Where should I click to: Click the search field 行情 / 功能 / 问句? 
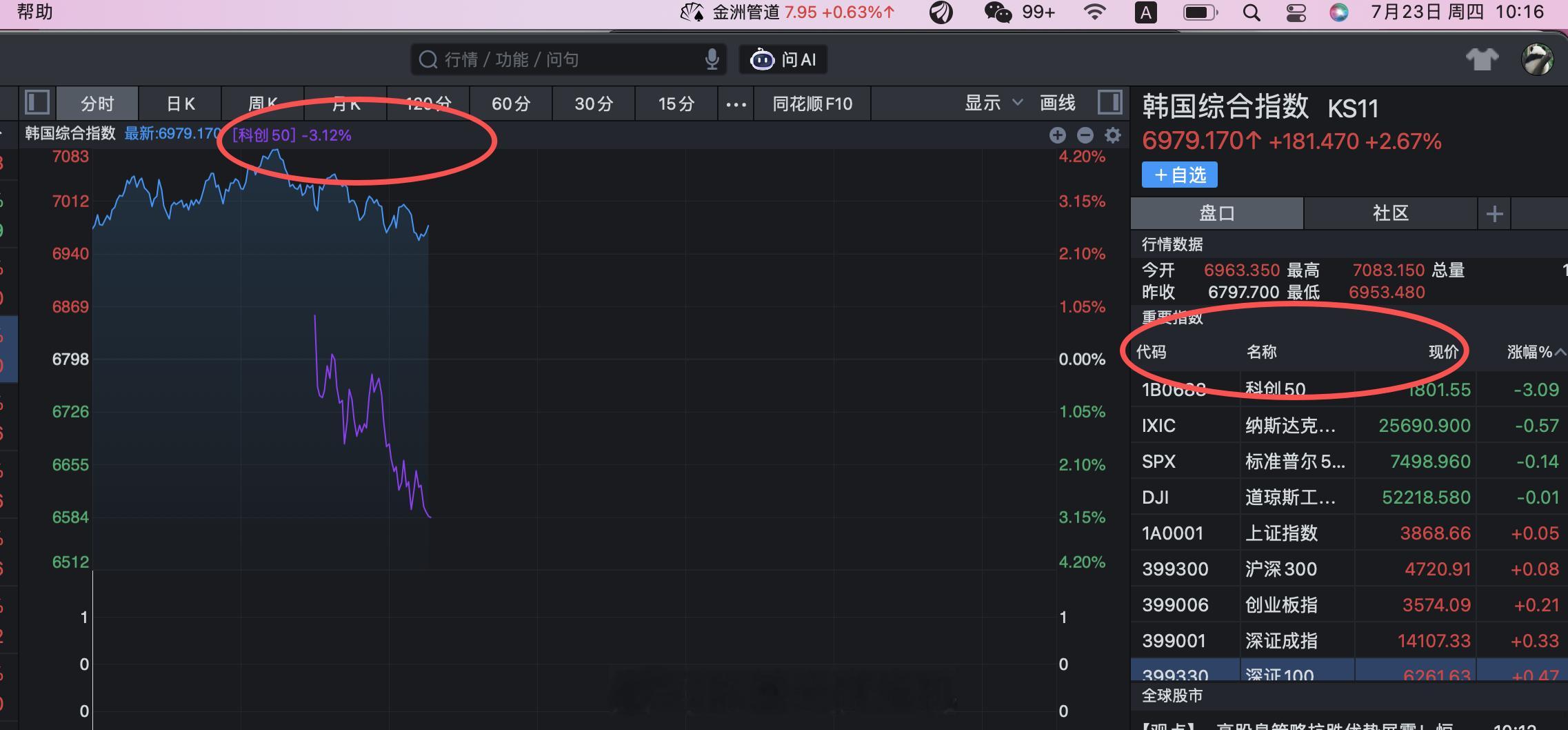[x=569, y=59]
